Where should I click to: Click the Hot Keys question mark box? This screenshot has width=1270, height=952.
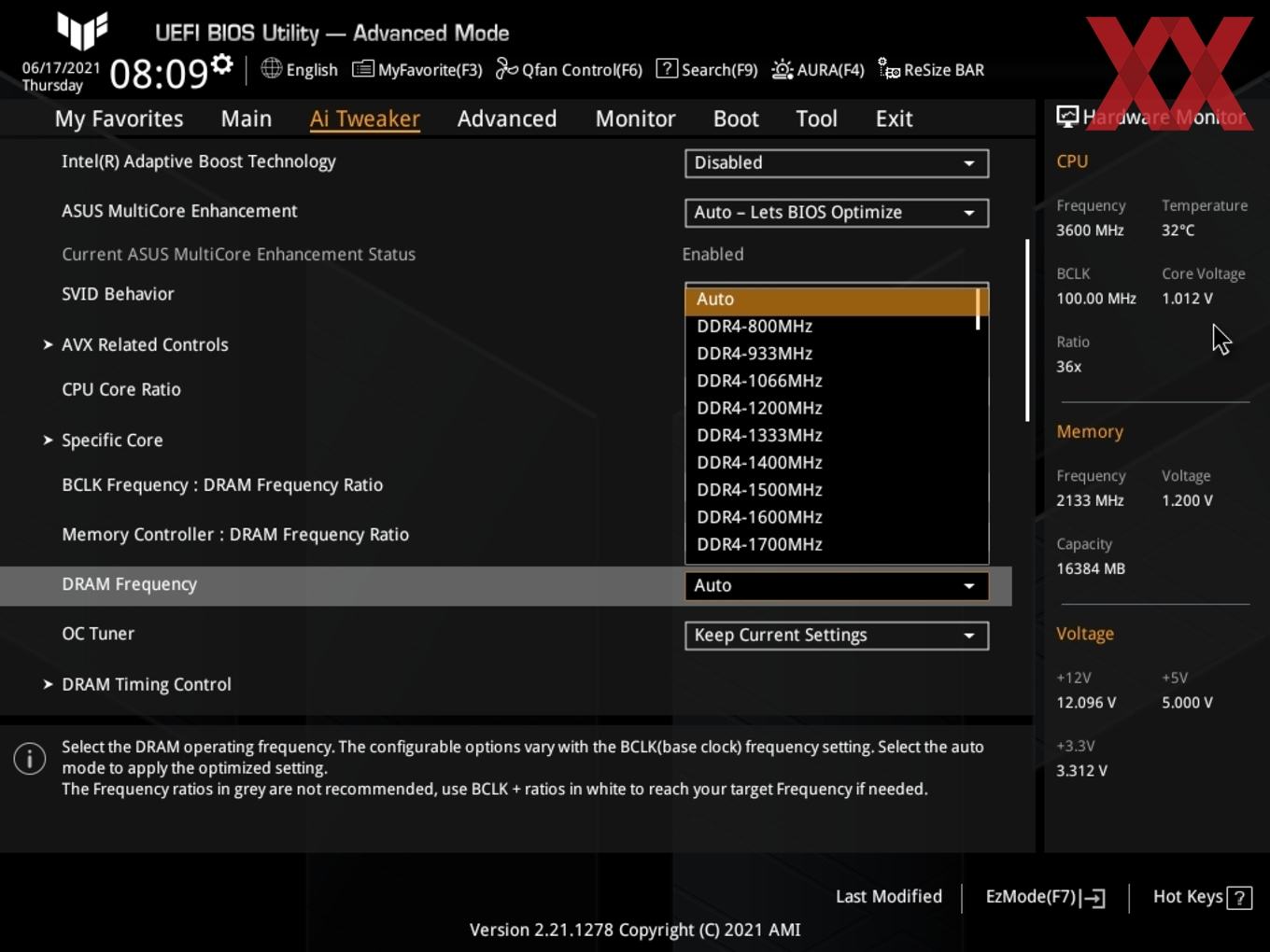click(x=1239, y=898)
